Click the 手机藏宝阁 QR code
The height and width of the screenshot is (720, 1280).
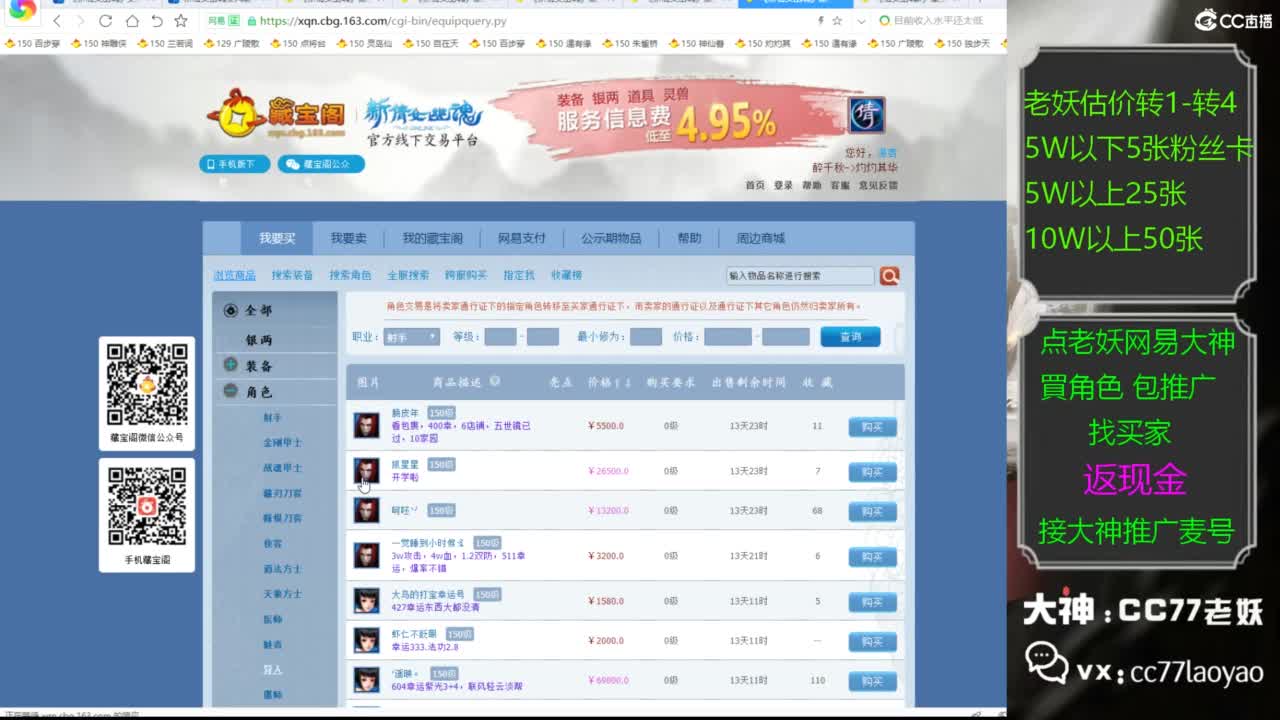147,506
